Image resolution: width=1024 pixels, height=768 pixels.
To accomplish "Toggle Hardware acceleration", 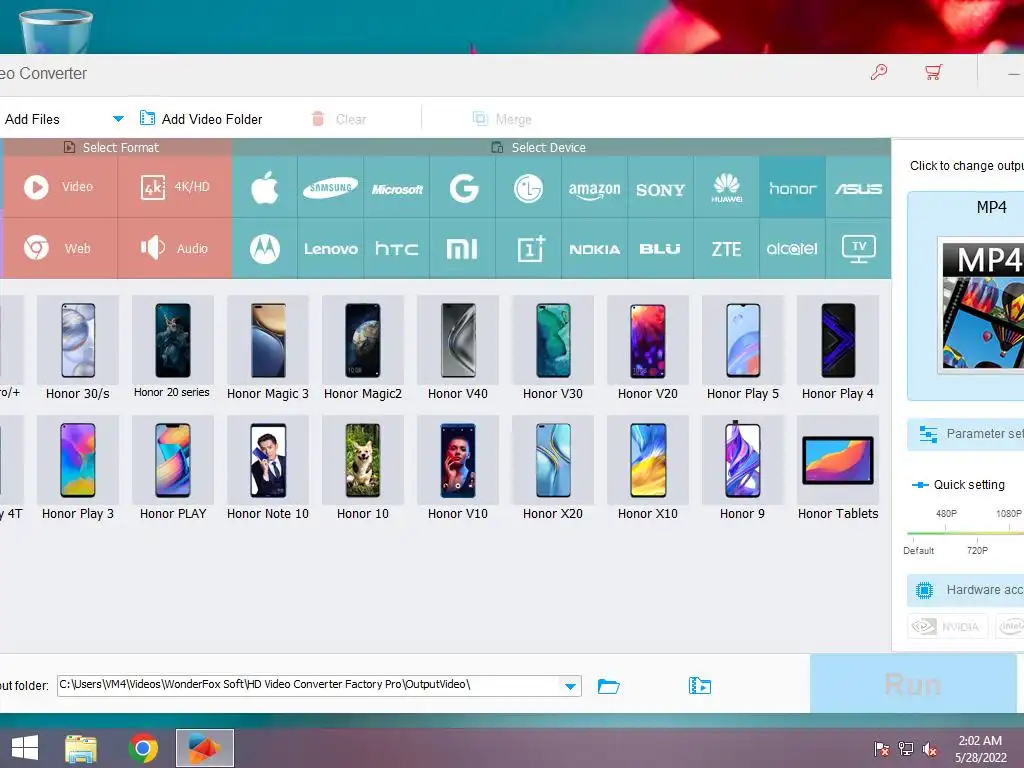I will 966,590.
